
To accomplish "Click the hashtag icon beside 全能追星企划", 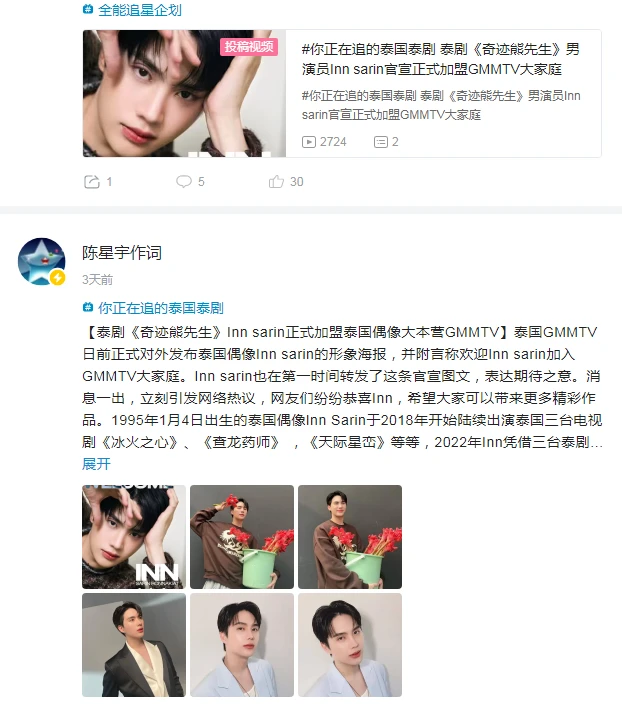I will 88,9.
